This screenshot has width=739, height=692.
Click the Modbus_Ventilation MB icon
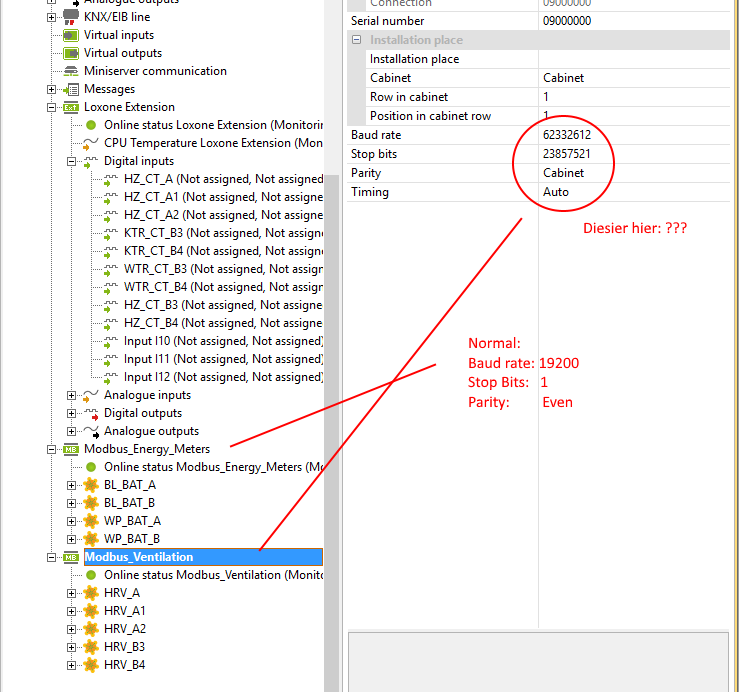click(71, 557)
